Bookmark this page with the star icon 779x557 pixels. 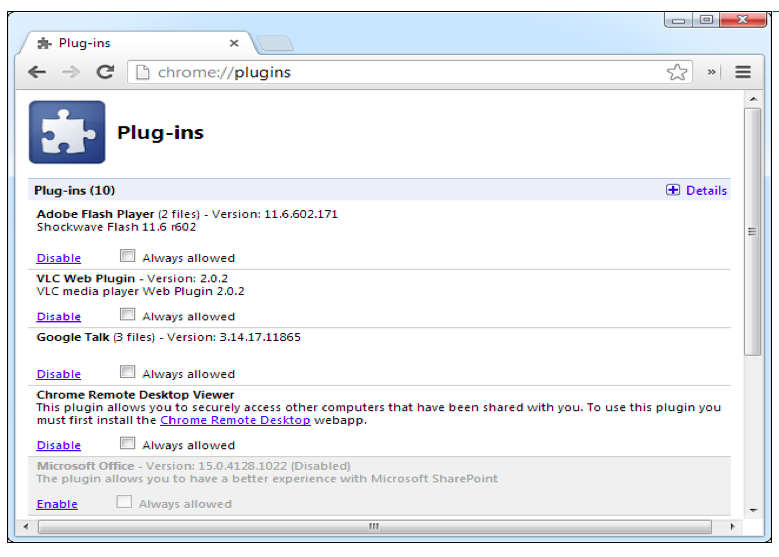pyautogui.click(x=677, y=72)
